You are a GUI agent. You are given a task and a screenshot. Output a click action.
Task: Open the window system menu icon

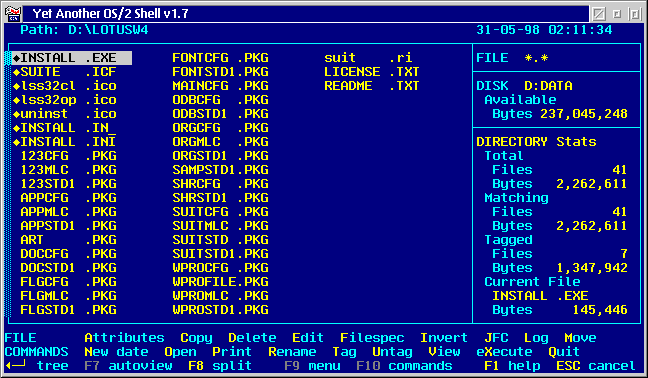(13, 14)
